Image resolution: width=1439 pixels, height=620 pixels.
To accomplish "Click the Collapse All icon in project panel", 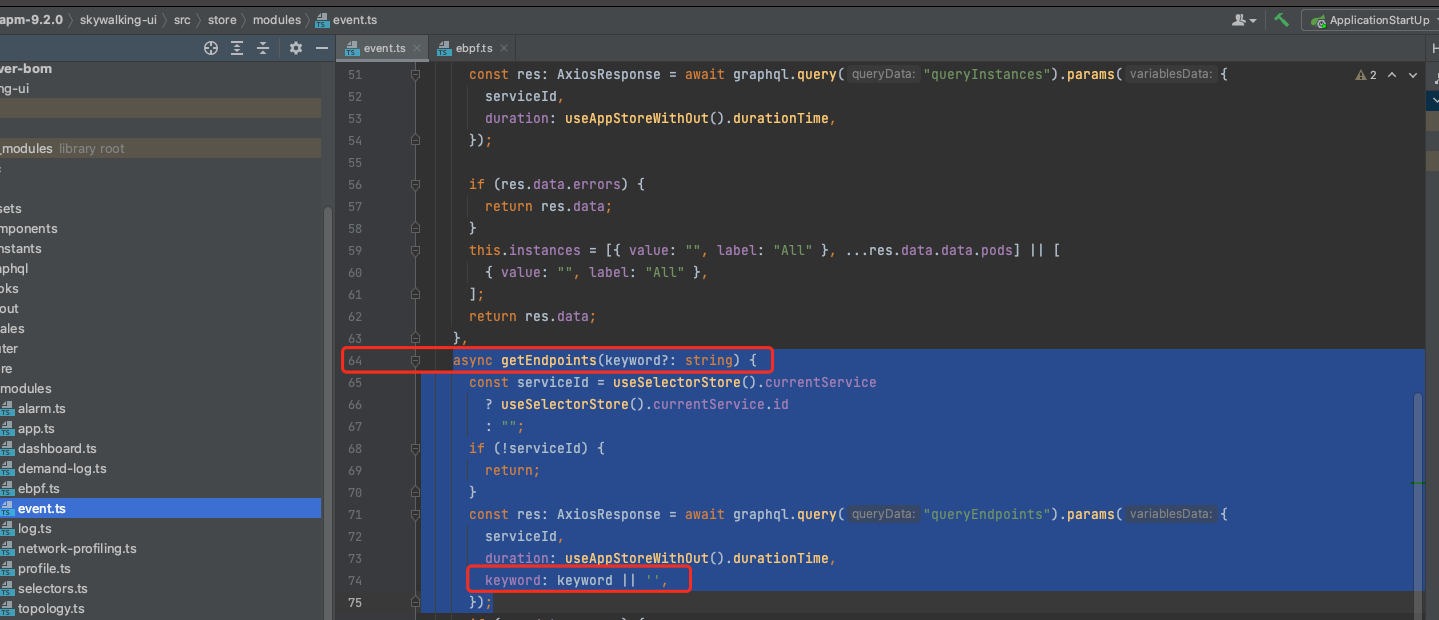I will pyautogui.click(x=263, y=48).
